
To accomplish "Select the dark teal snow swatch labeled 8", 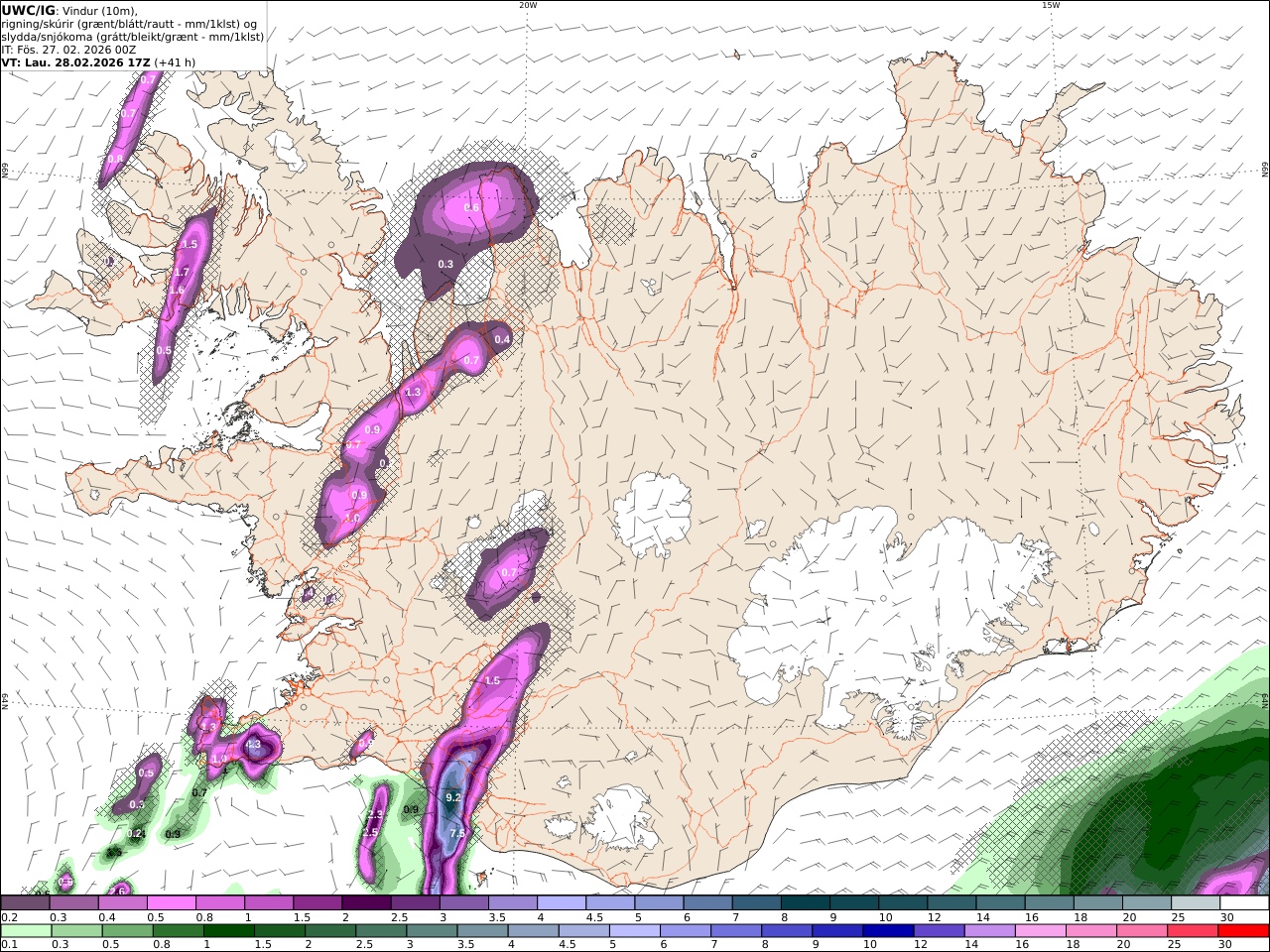I will pyautogui.click(x=805, y=903).
